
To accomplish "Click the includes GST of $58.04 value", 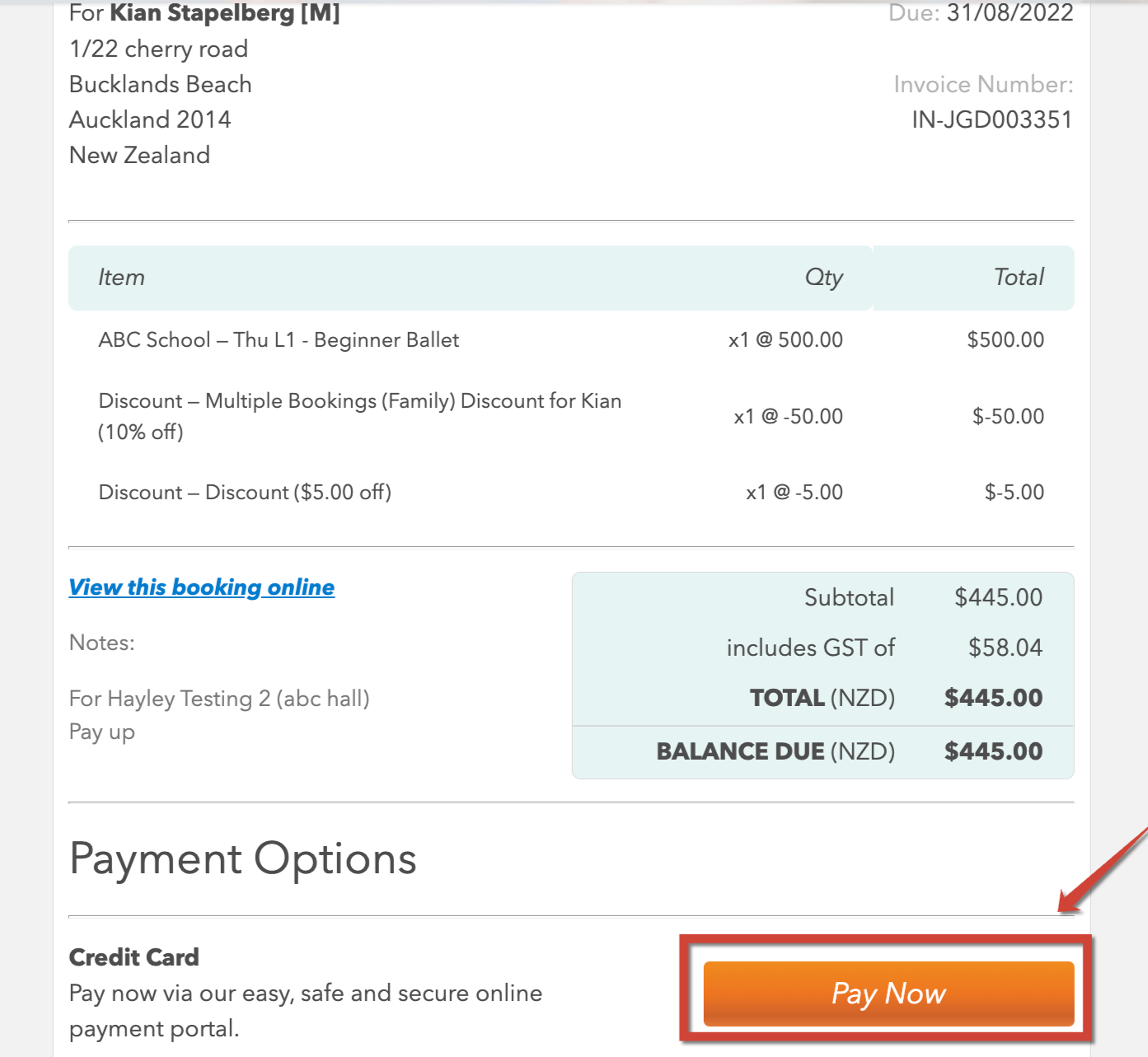I will 1005,648.
